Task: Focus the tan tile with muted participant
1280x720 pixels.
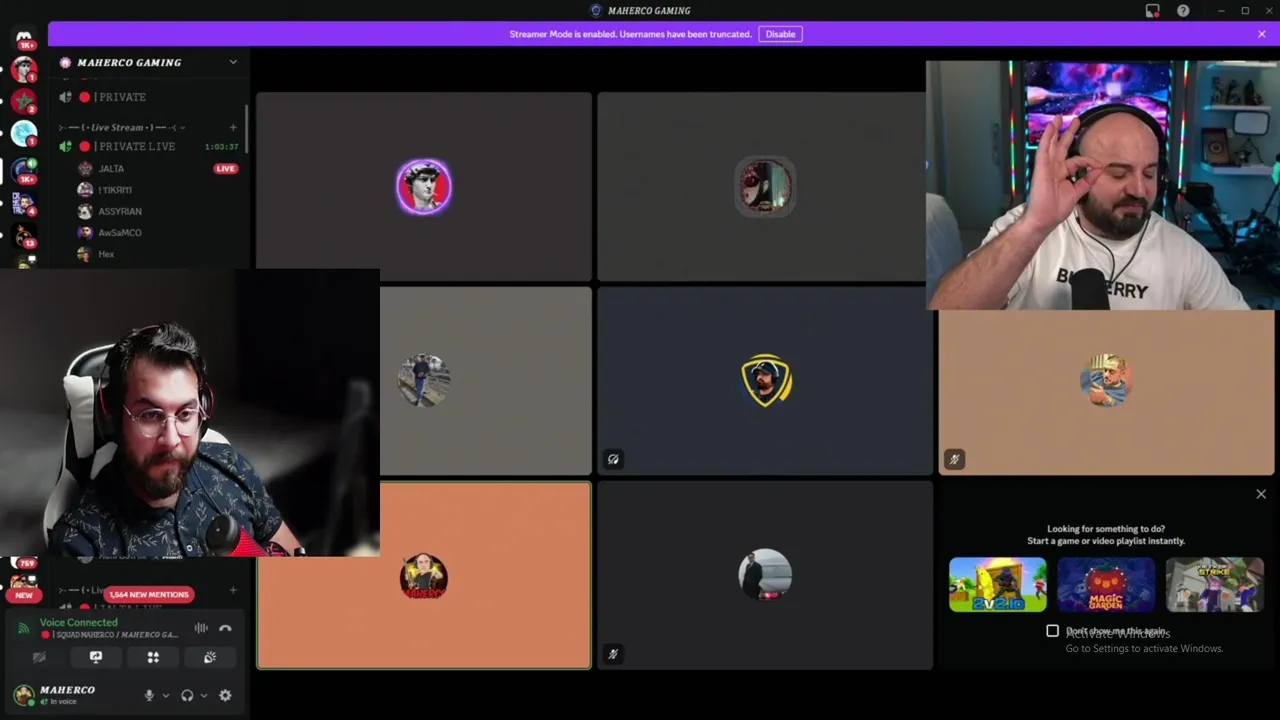Action: (1106, 392)
